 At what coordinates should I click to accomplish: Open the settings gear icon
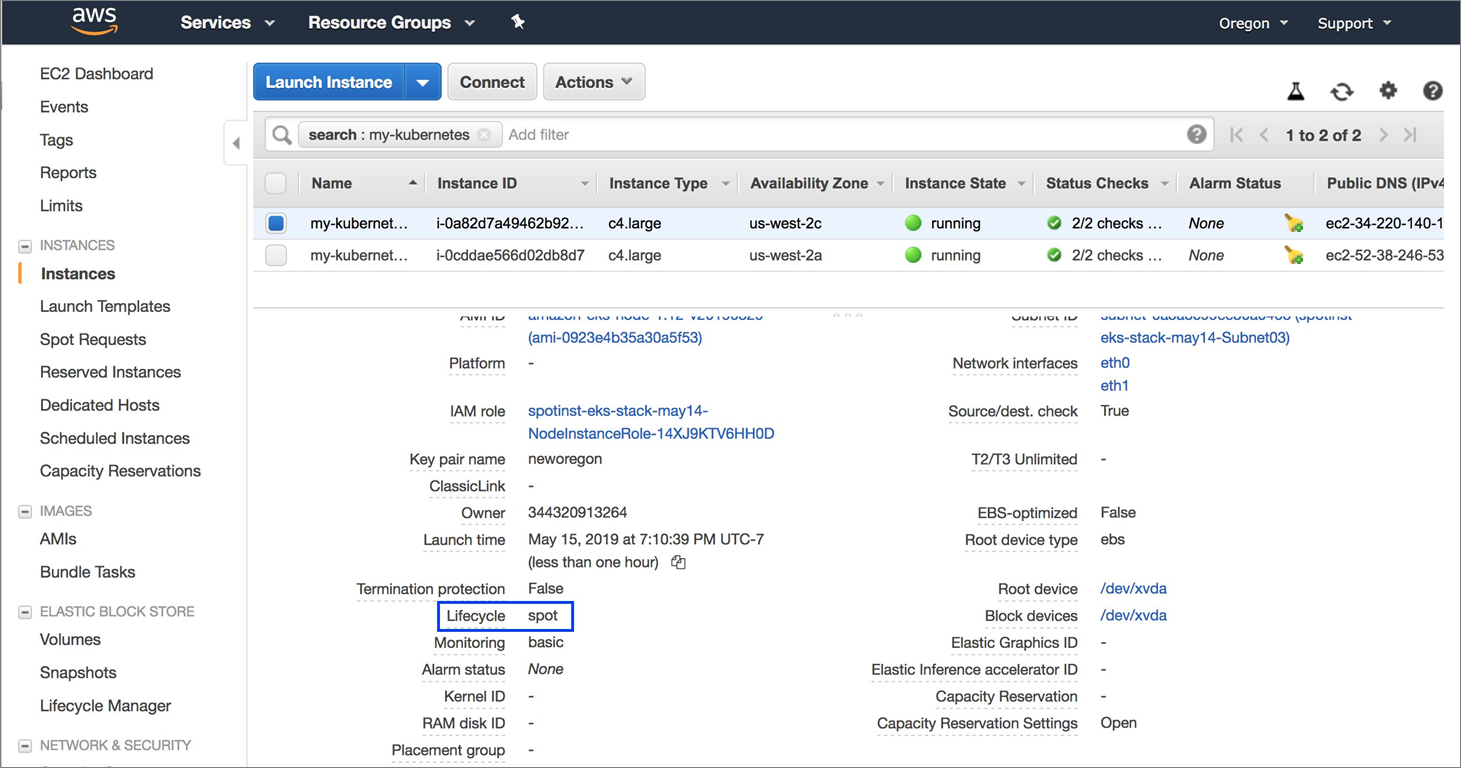(1387, 91)
